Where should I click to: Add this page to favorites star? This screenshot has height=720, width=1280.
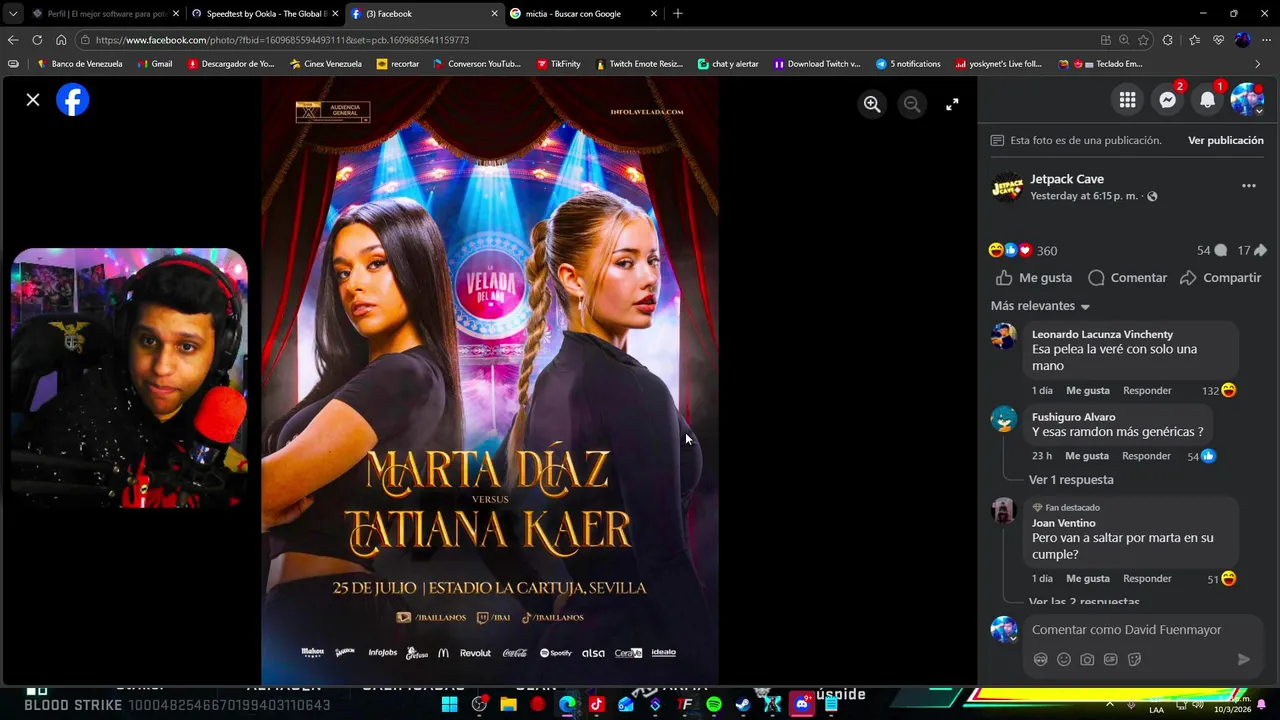(x=1143, y=40)
